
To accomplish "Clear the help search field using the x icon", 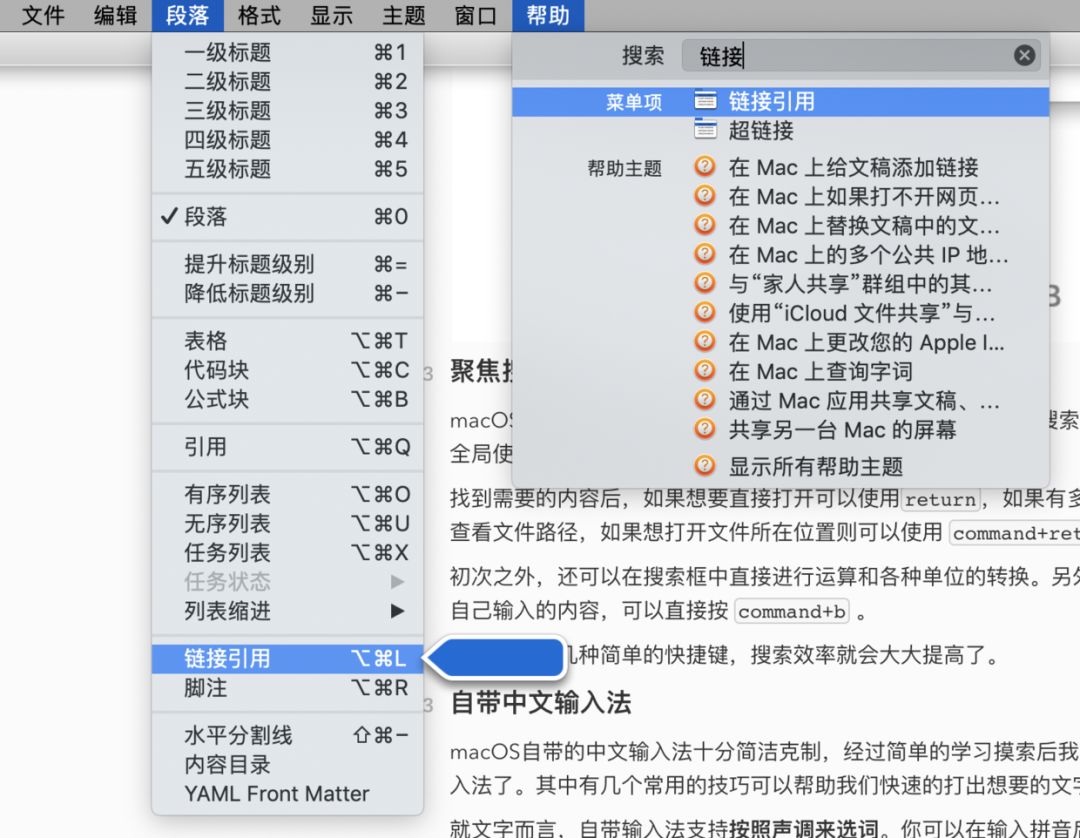I will click(1024, 55).
